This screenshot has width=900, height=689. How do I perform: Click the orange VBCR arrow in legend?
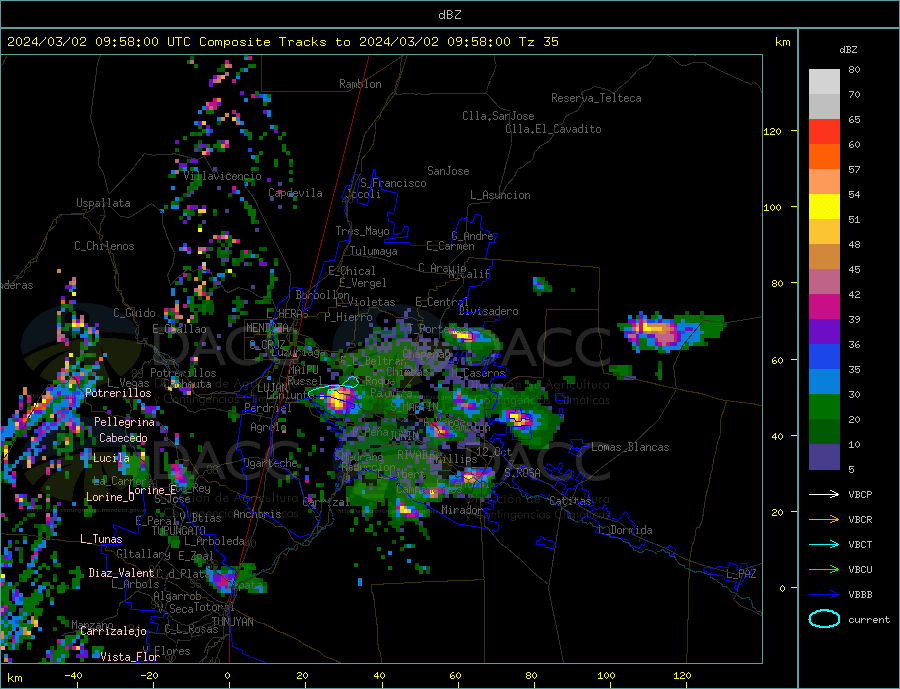pyautogui.click(x=824, y=520)
